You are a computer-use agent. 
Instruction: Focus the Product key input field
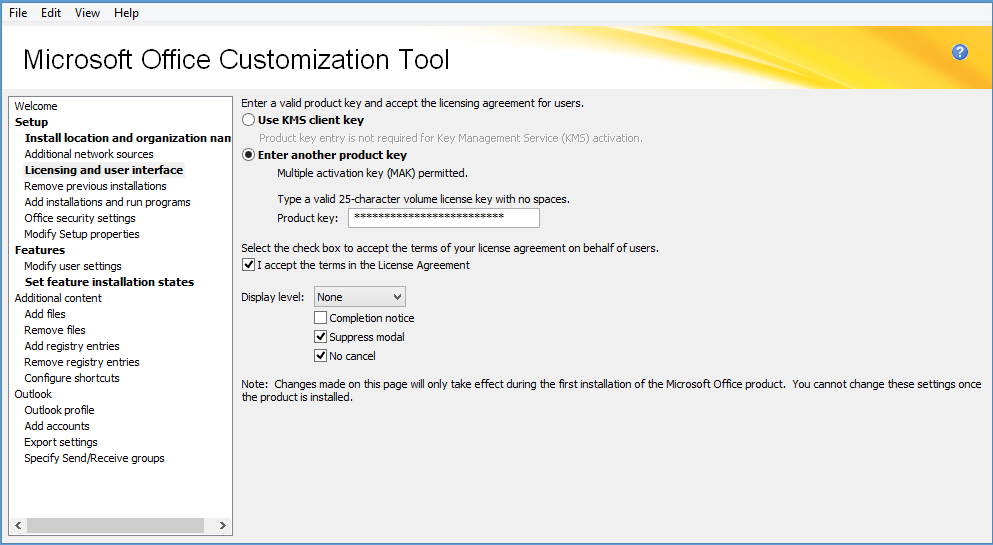click(x=443, y=218)
